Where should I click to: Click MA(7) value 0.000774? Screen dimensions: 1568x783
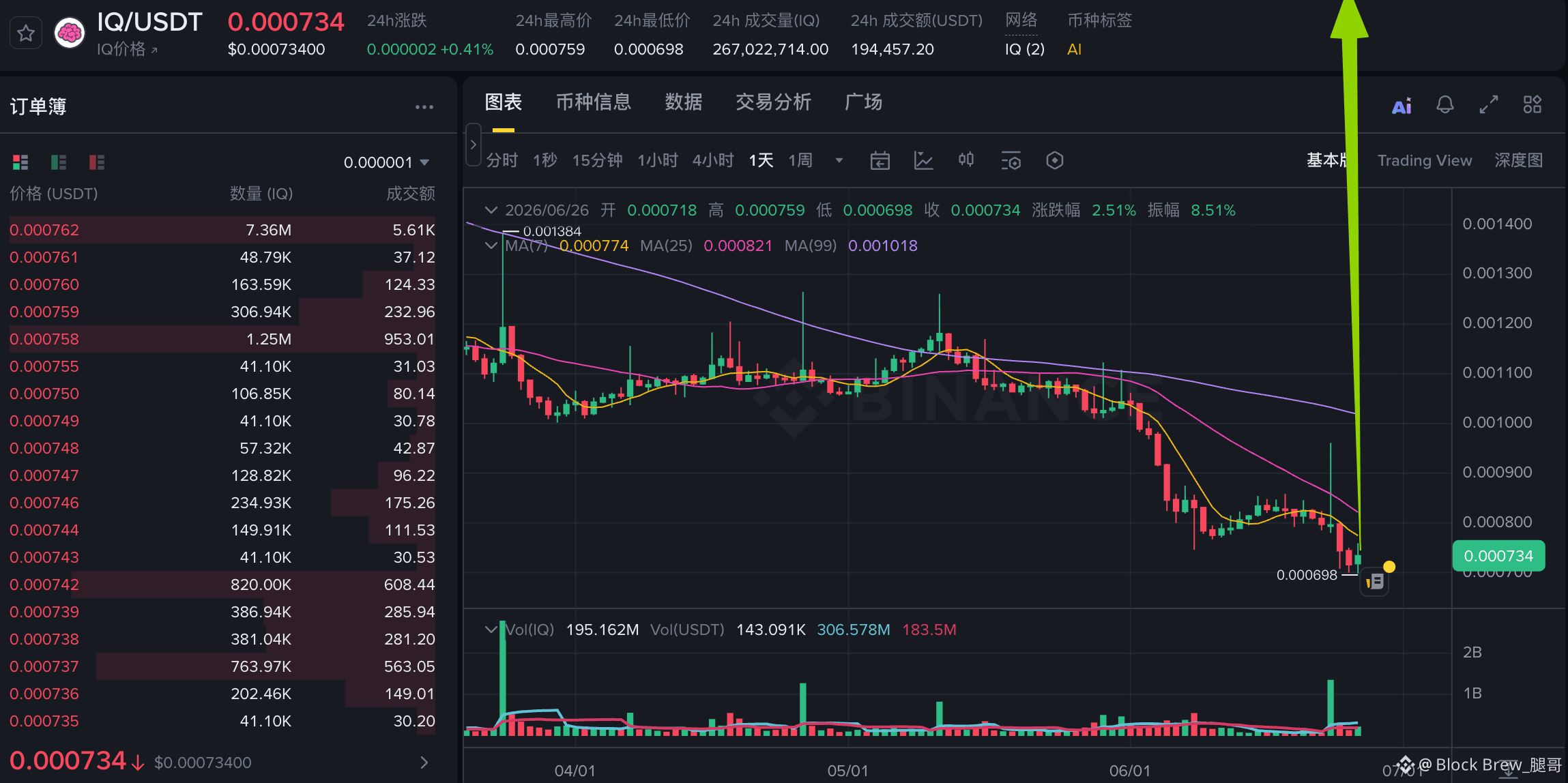(x=594, y=246)
